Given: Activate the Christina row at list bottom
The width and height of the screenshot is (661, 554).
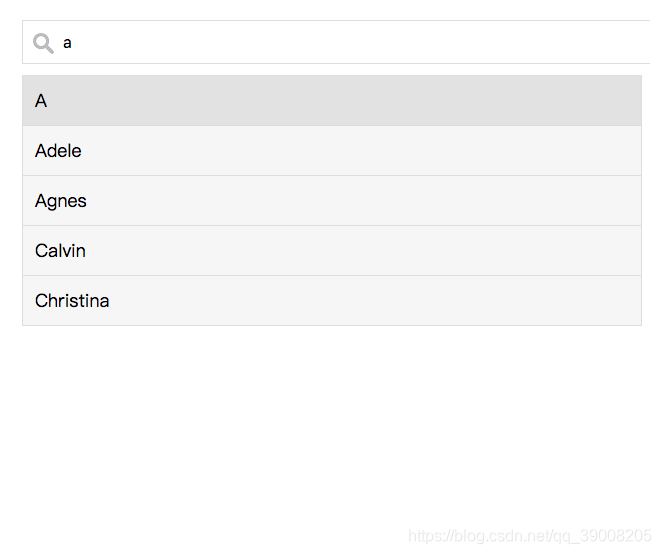Looking at the screenshot, I should tap(332, 301).
